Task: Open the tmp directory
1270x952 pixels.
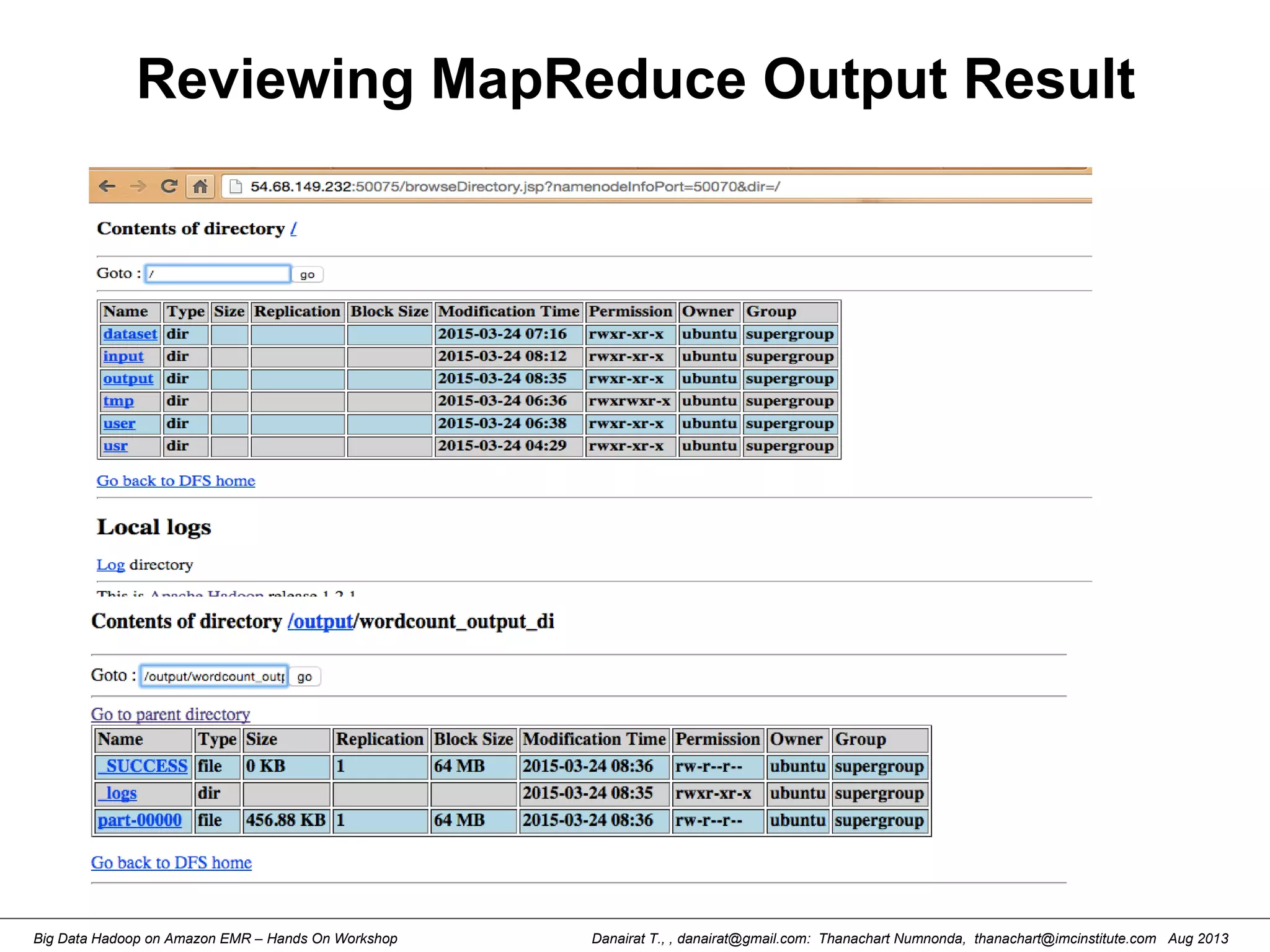Action: coord(118,401)
